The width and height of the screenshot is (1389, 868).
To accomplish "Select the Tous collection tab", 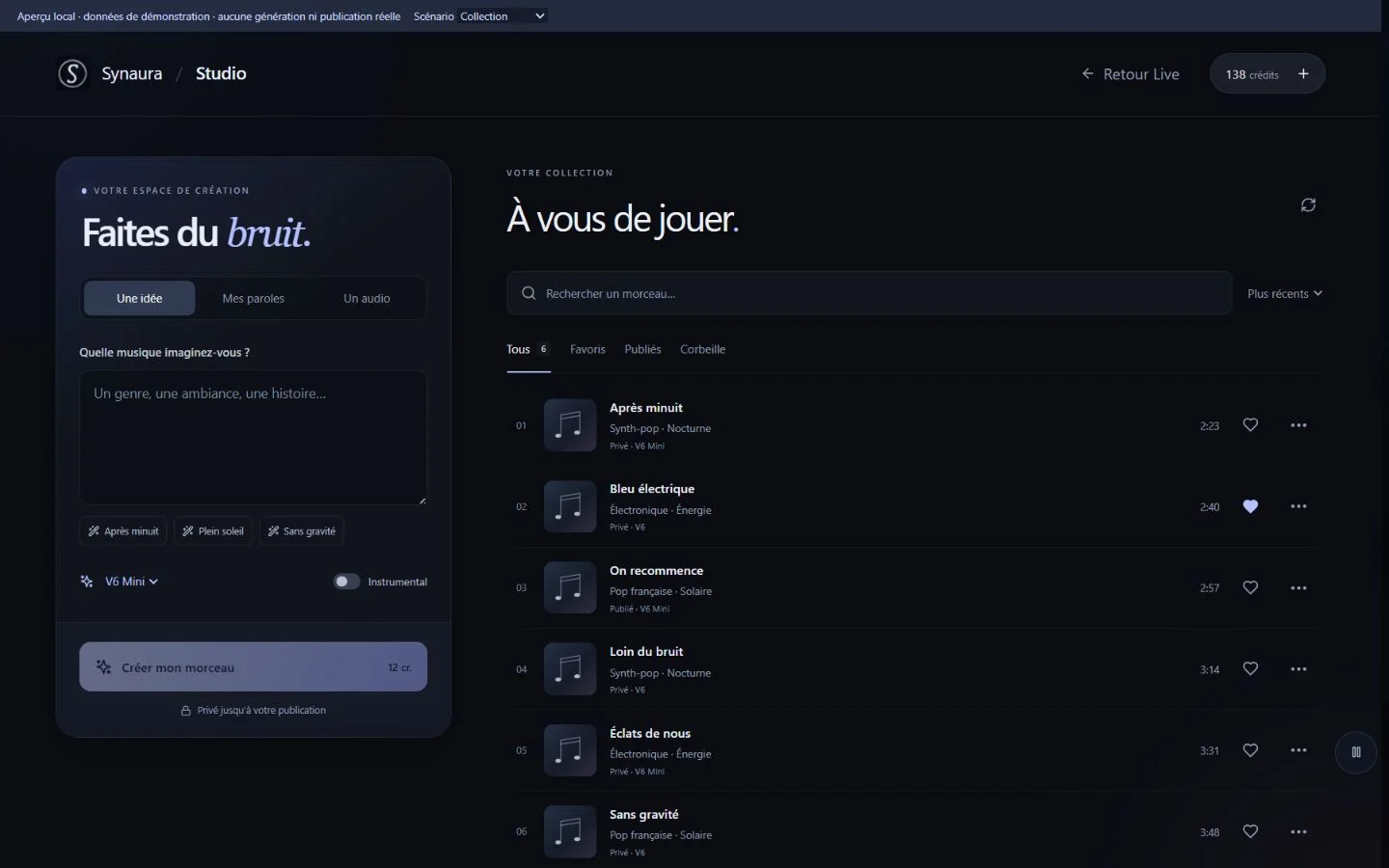I will pyautogui.click(x=529, y=349).
